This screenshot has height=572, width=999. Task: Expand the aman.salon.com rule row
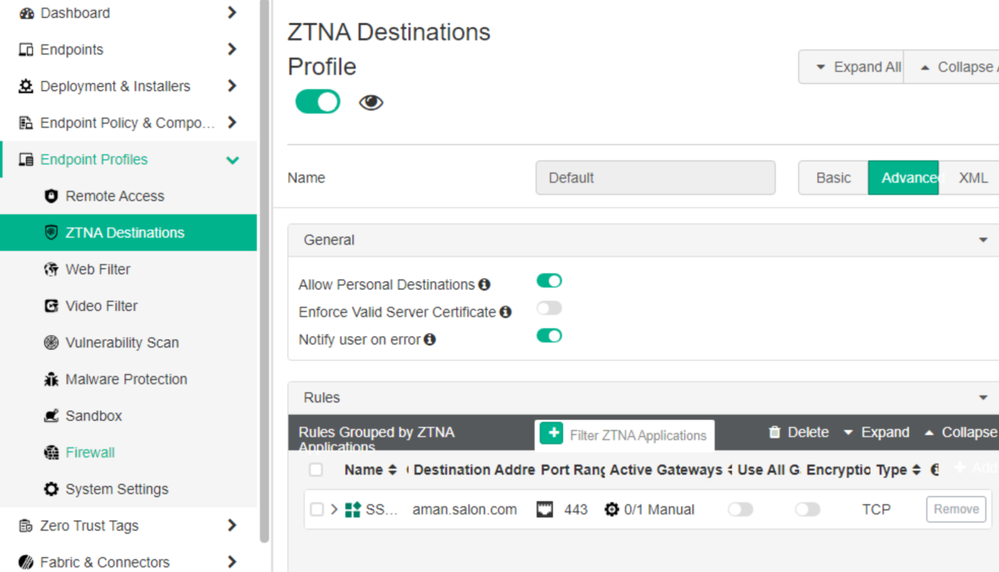coord(335,510)
